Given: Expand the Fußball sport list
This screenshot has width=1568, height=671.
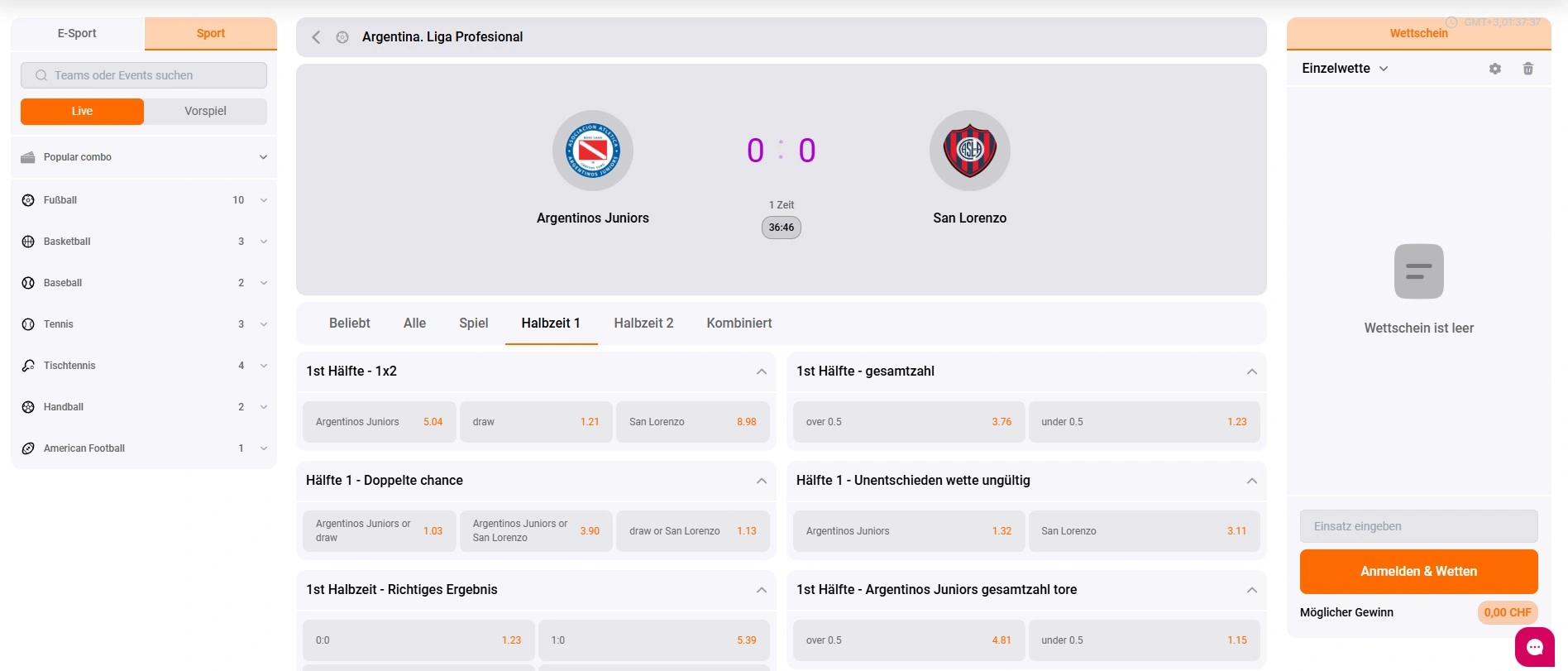Looking at the screenshot, I should 263,200.
